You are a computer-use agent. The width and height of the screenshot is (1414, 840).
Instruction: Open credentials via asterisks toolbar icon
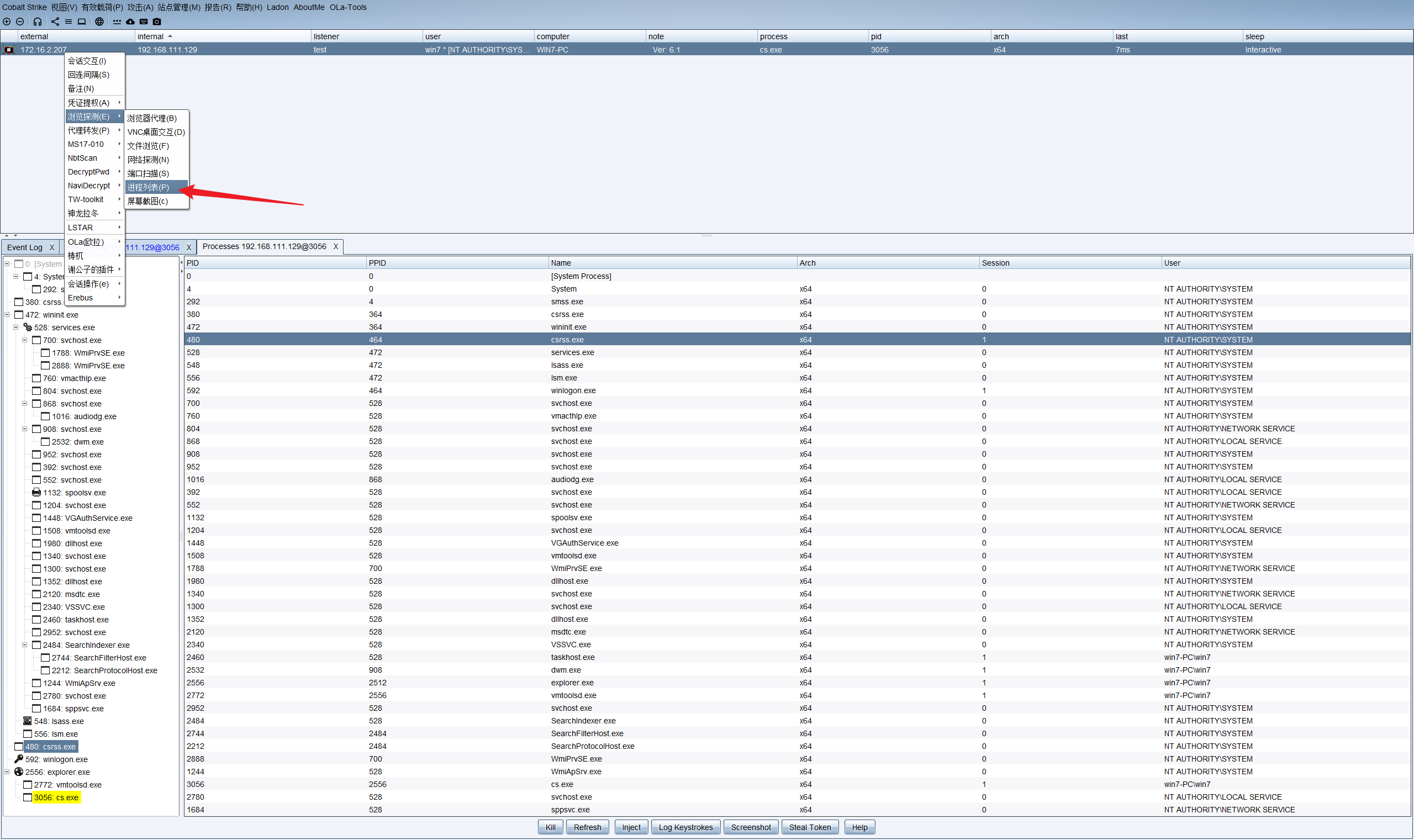[x=117, y=22]
